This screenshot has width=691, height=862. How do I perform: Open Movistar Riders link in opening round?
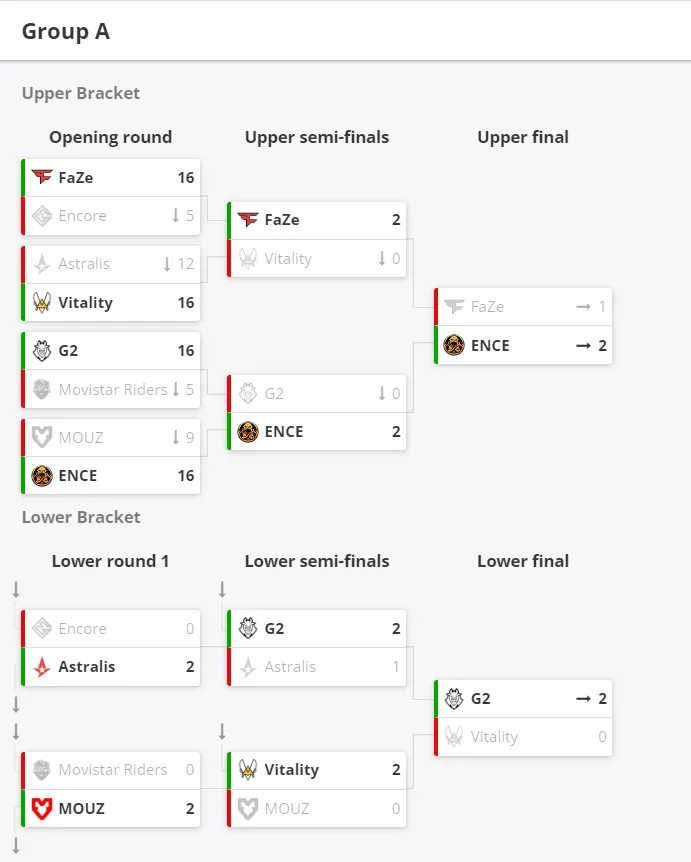point(113,390)
